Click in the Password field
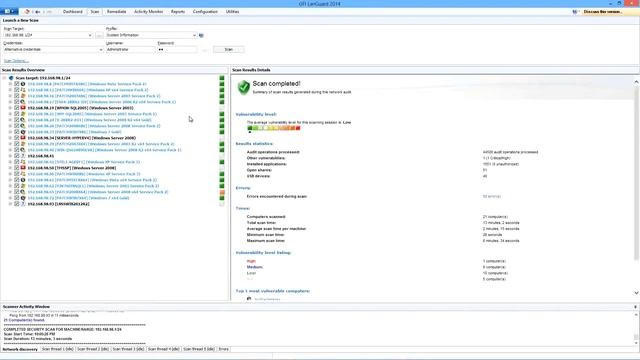This screenshot has height=360, width=640. [177, 50]
